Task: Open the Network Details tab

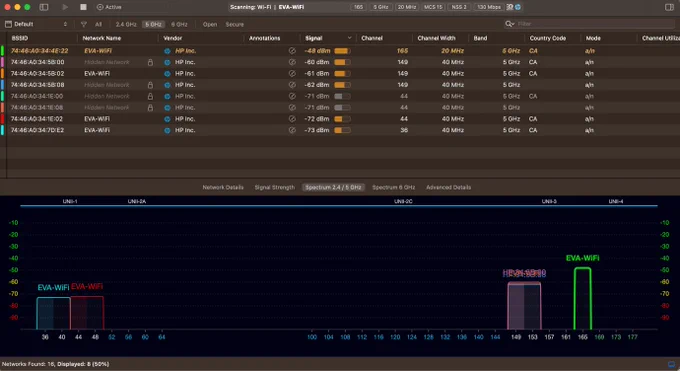Action: click(223, 187)
